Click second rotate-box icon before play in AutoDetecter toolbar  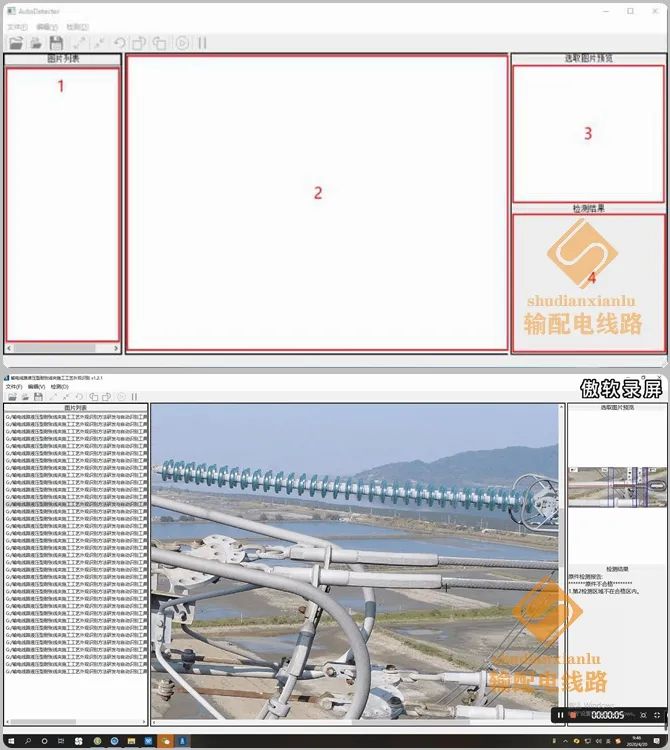(x=159, y=43)
